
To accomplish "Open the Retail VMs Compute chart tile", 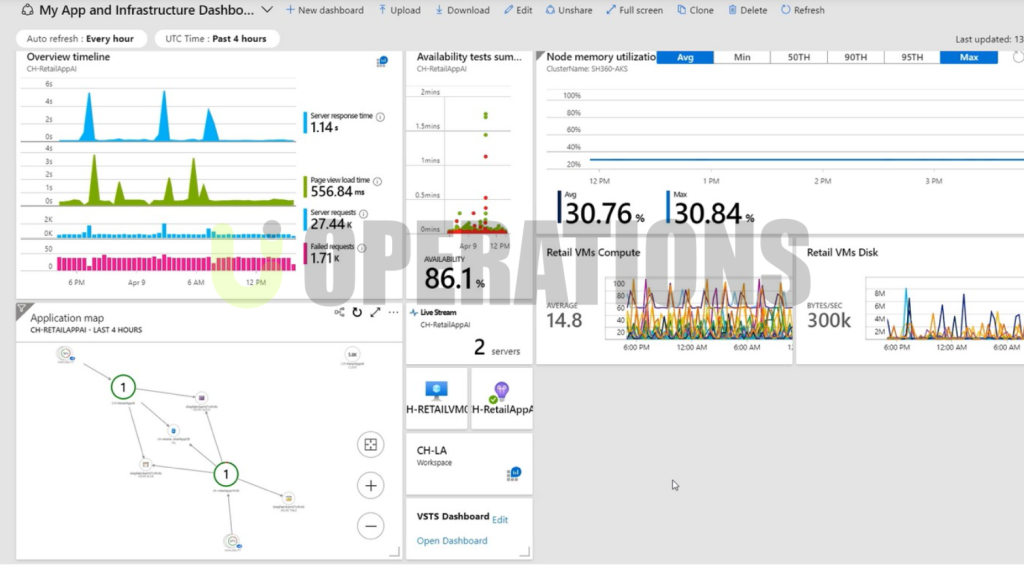I will (664, 300).
